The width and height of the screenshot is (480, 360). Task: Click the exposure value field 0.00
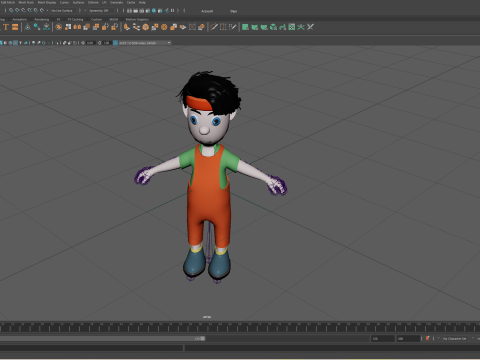click(90, 43)
